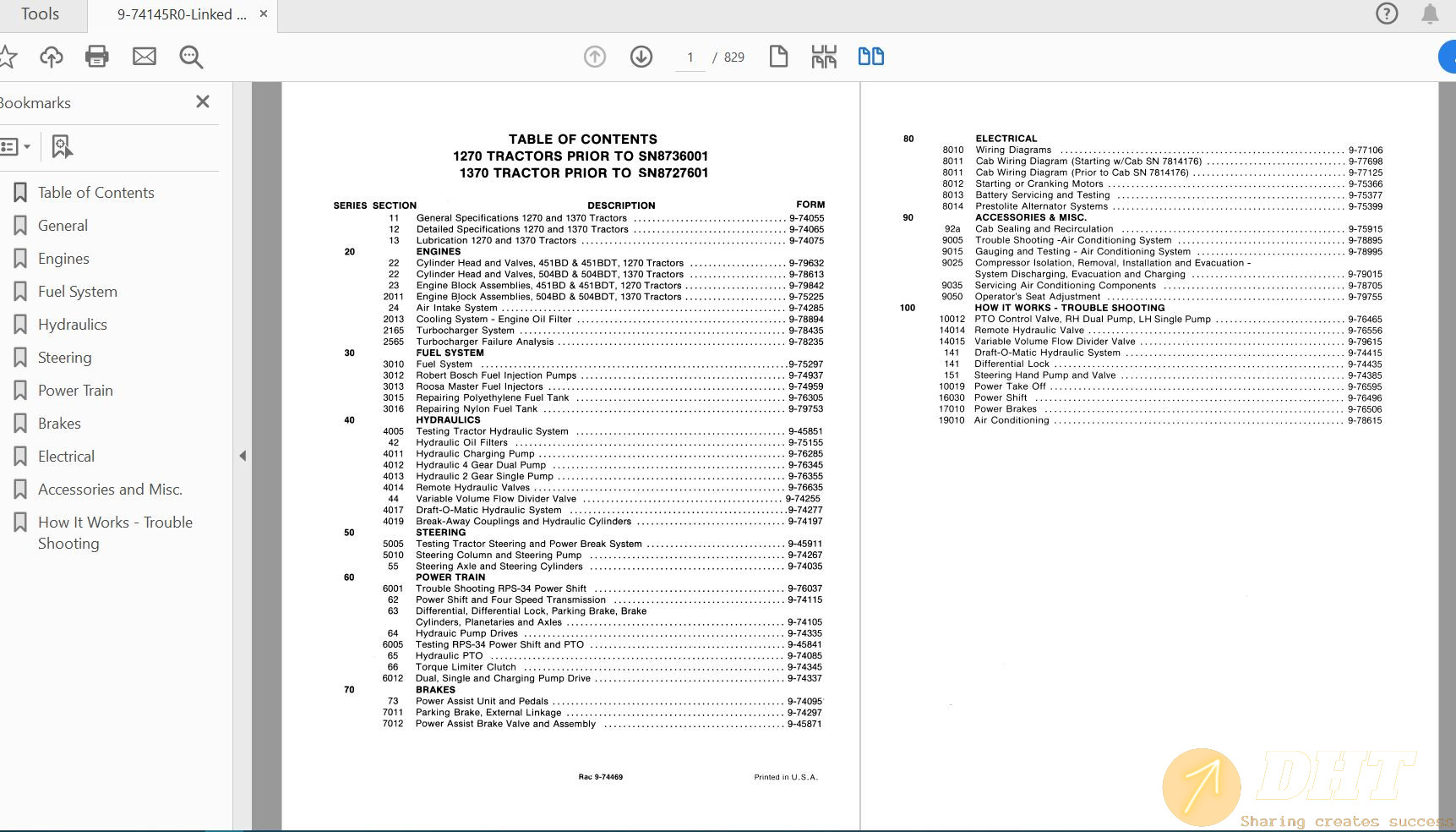The width and height of the screenshot is (1456, 832).
Task: Open the Tools menu
Action: click(x=39, y=14)
